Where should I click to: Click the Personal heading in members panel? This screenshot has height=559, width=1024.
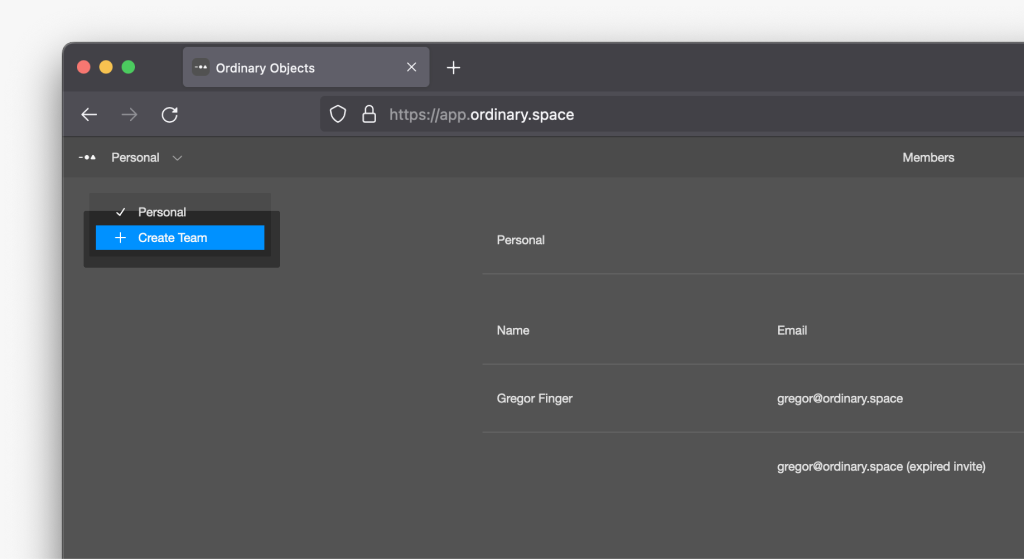coord(520,240)
